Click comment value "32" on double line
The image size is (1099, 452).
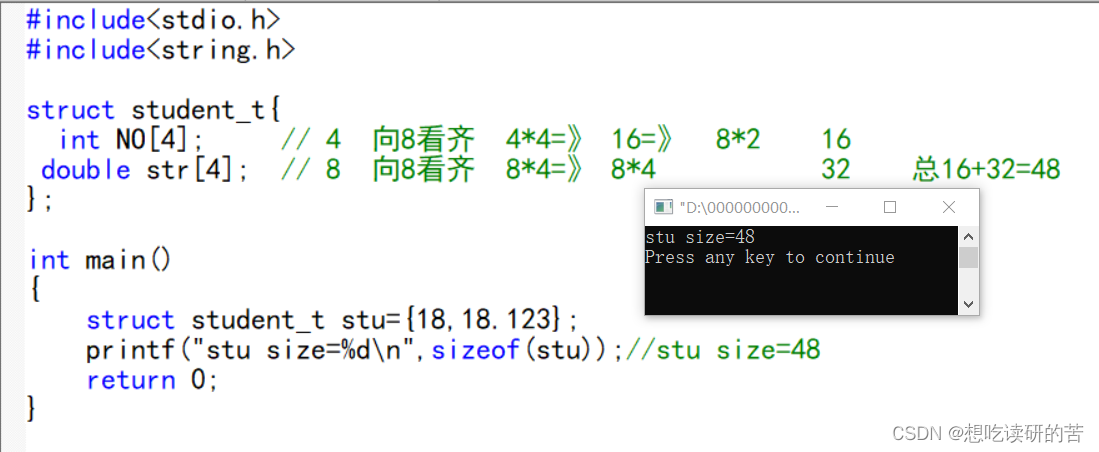click(835, 170)
